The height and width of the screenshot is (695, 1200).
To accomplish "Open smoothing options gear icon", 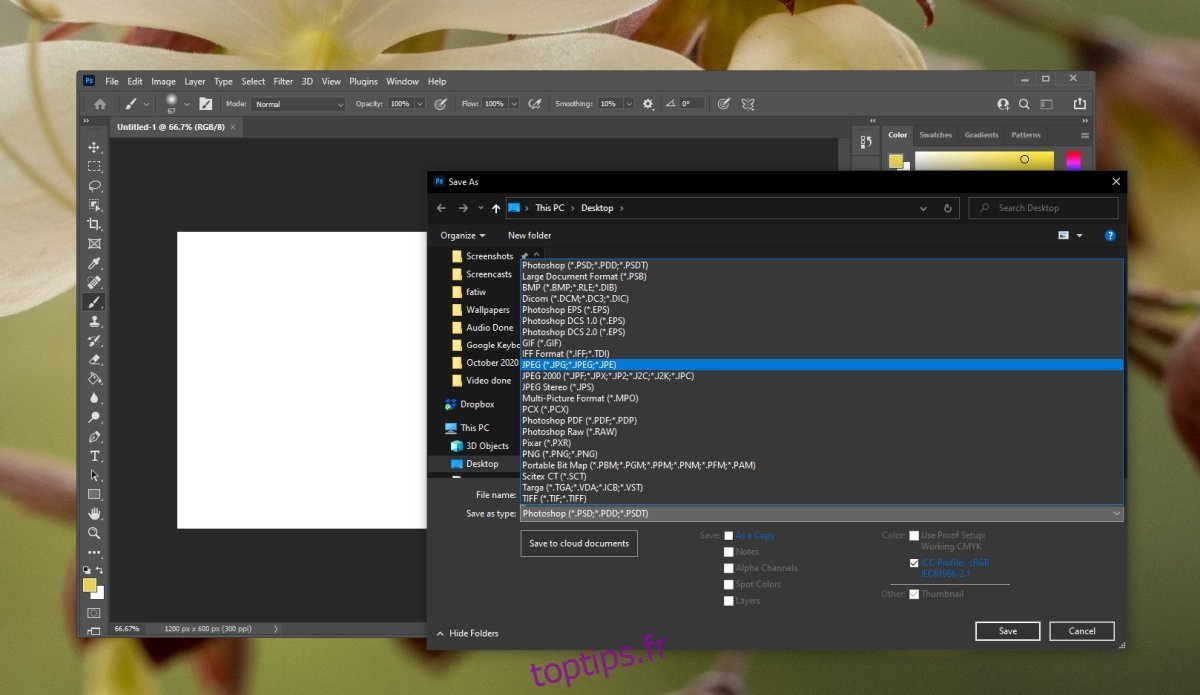I will tap(648, 104).
